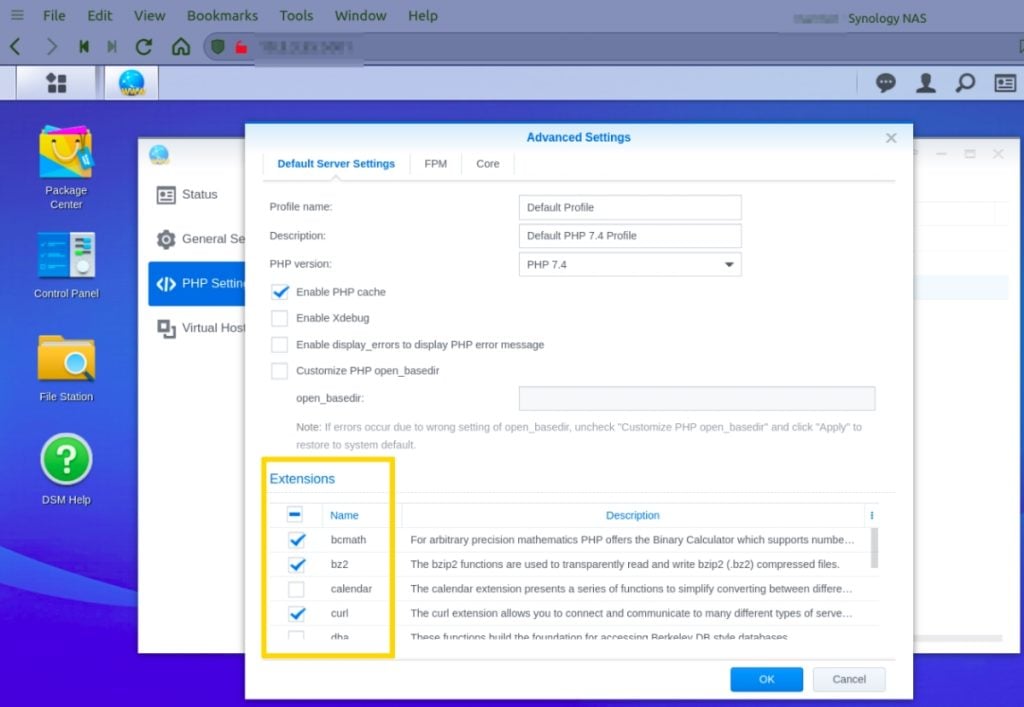Toggle Enable PHP cache checkbox
This screenshot has width=1024, height=707.
point(280,292)
